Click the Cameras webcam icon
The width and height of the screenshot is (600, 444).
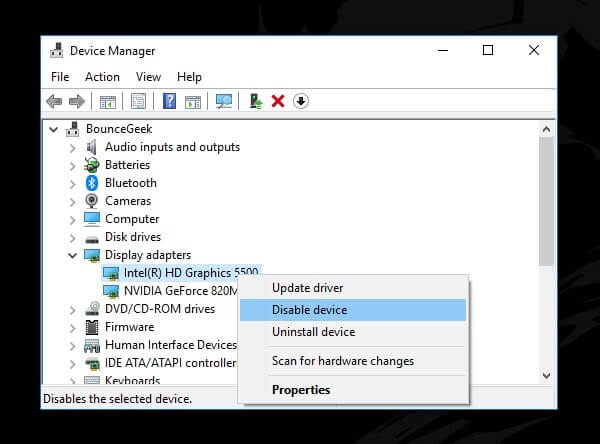click(x=91, y=201)
